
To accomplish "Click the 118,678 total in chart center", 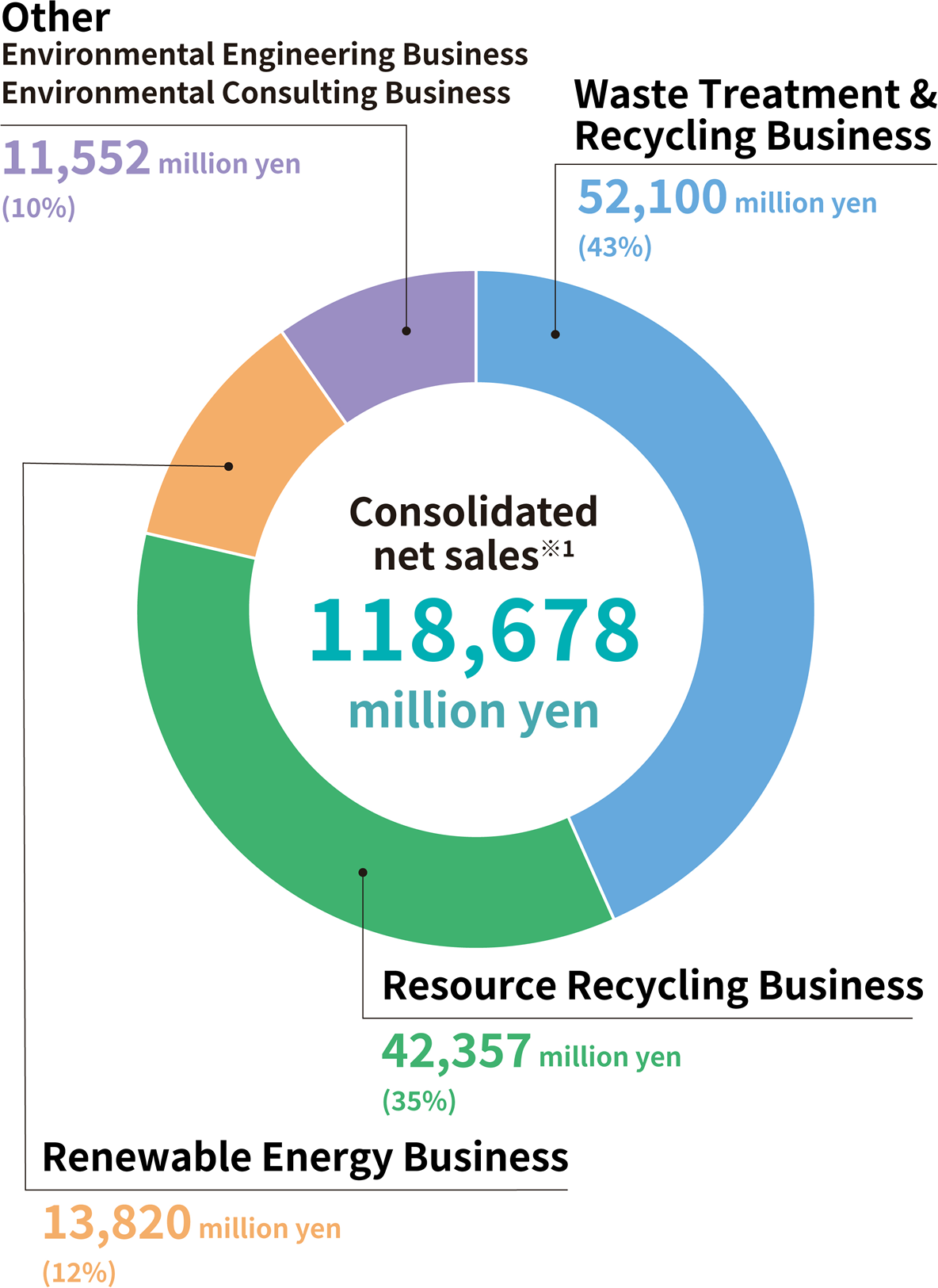I will tap(474, 632).
